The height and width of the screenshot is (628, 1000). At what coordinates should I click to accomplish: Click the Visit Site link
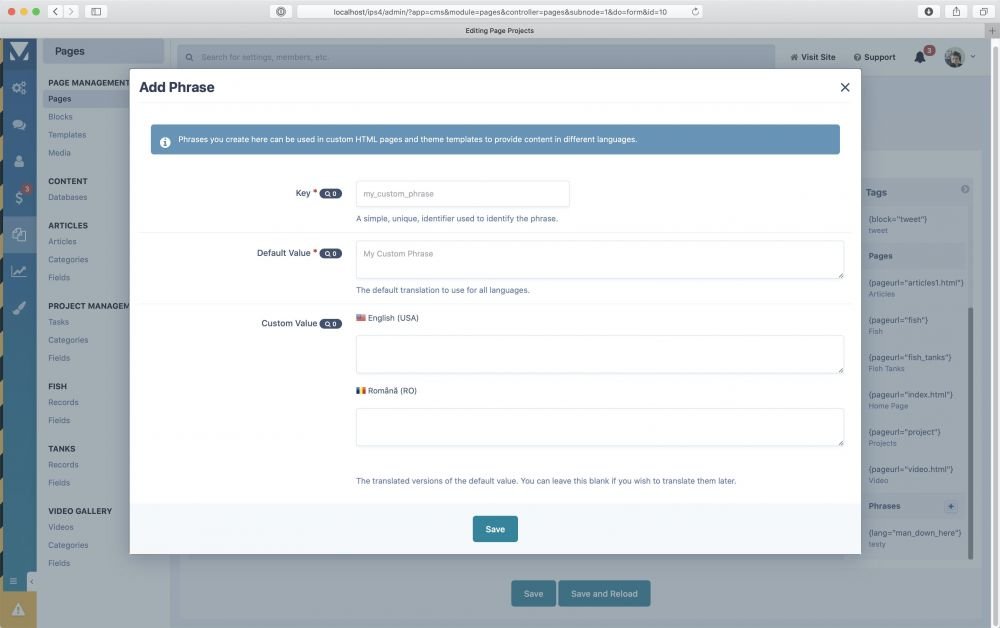point(813,57)
